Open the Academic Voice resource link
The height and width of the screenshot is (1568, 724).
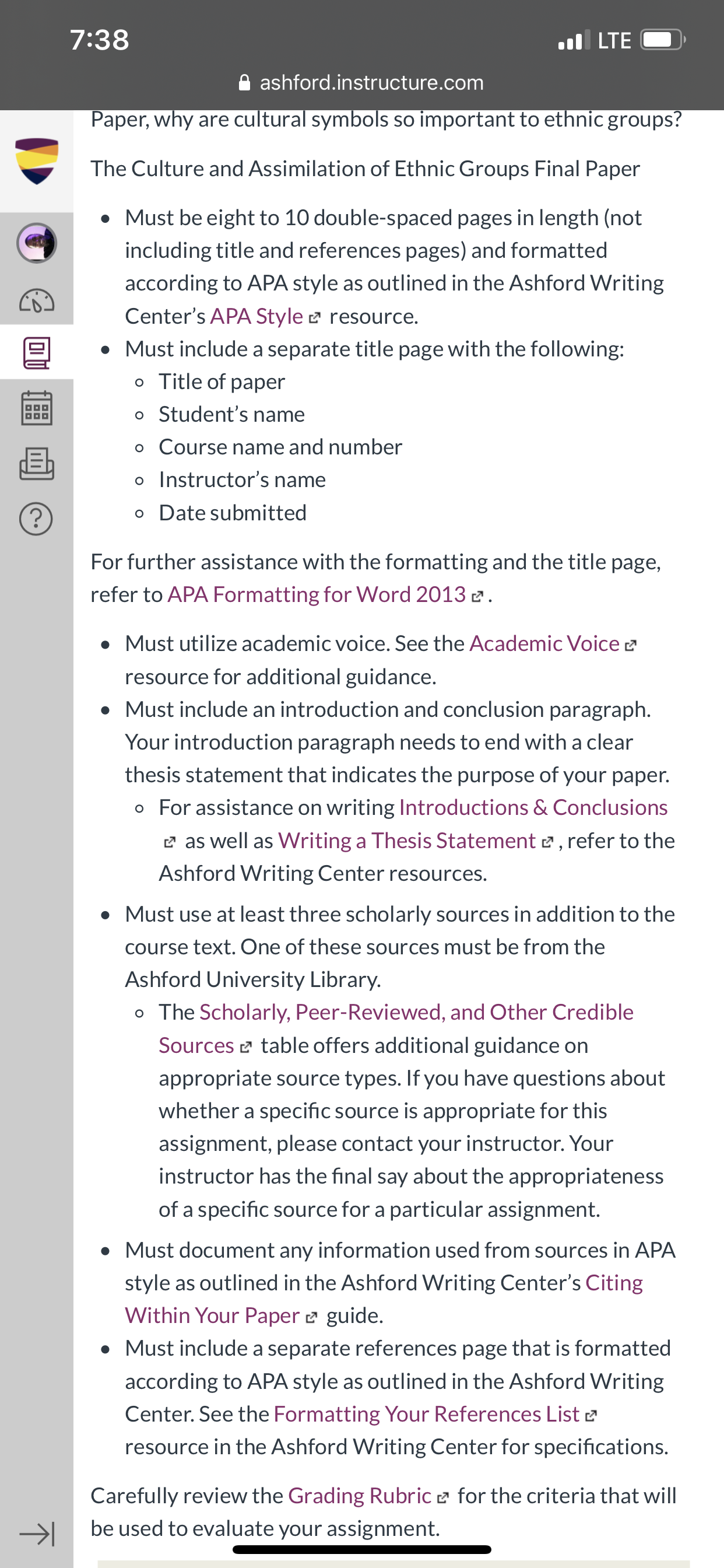[x=544, y=643]
